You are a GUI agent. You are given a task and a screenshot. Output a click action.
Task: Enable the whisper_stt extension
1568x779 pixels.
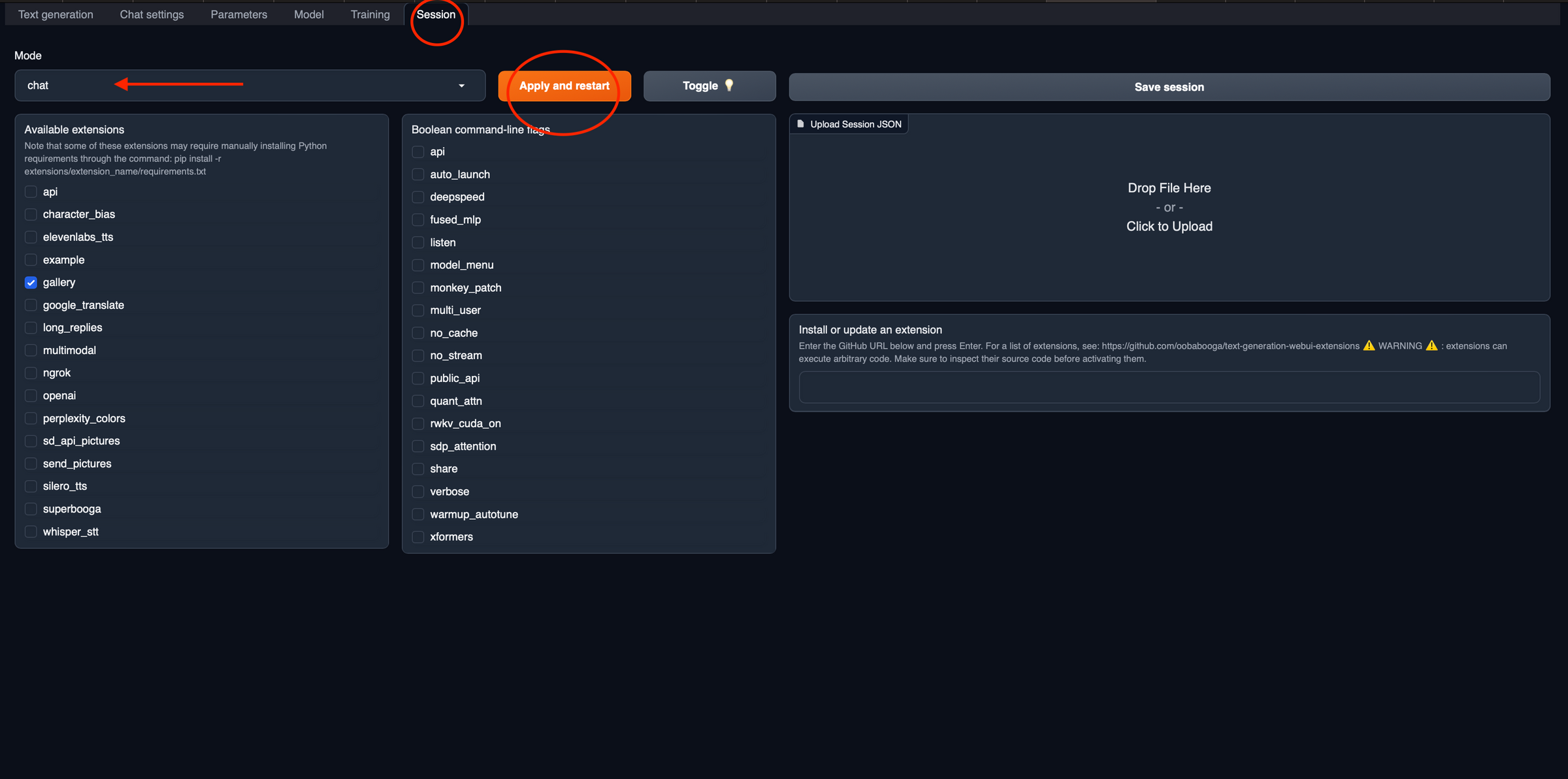coord(31,532)
